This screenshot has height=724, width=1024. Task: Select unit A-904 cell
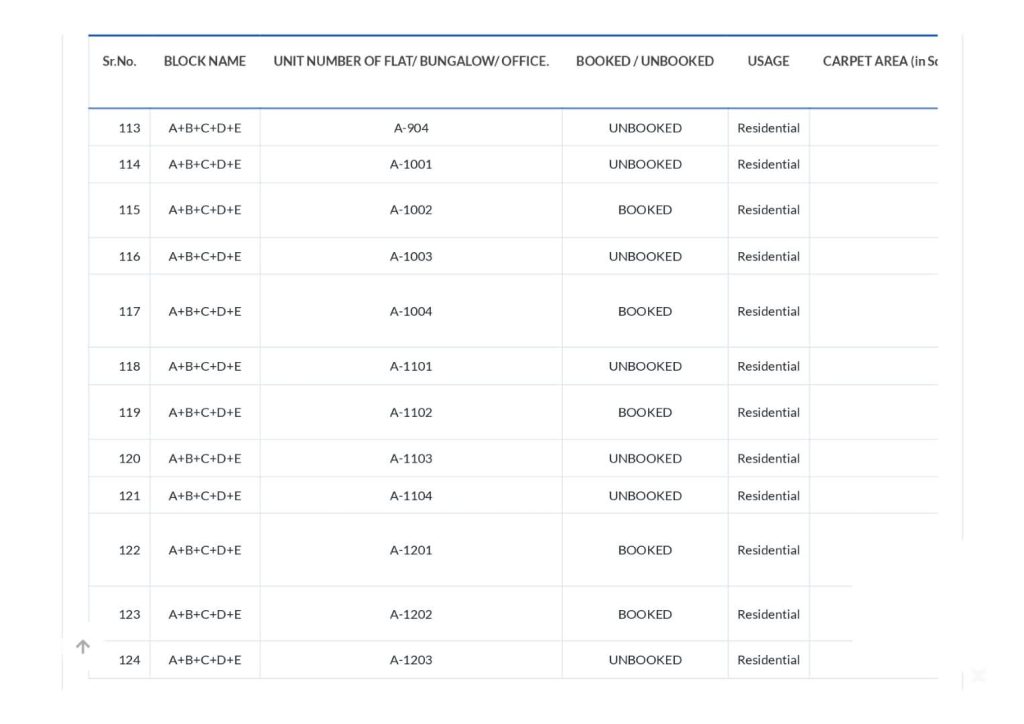tap(411, 128)
